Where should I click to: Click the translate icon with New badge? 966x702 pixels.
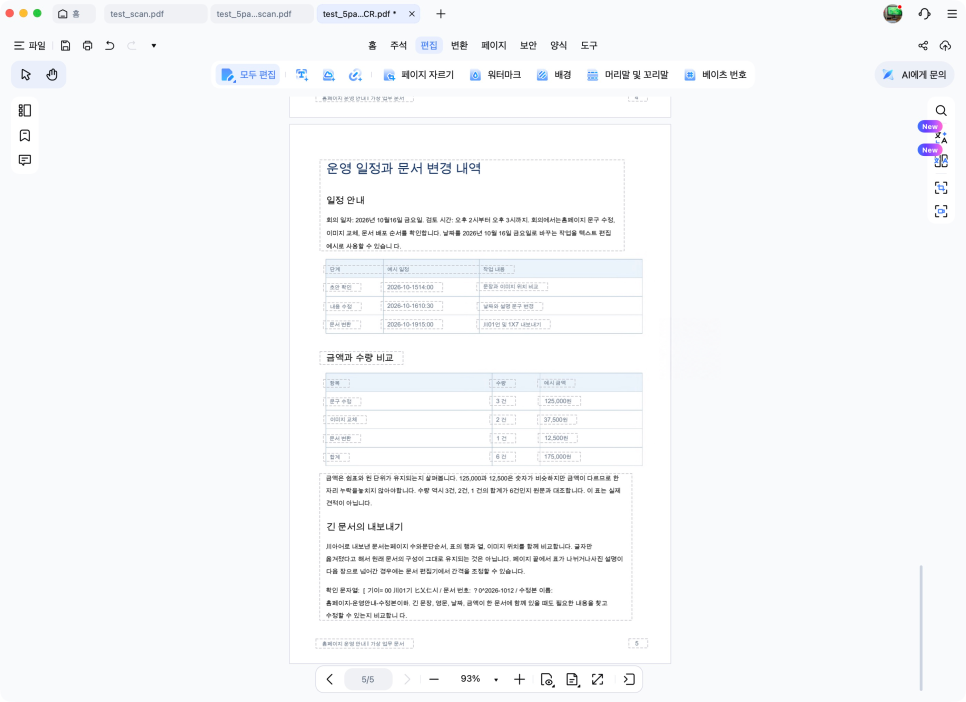click(x=940, y=136)
